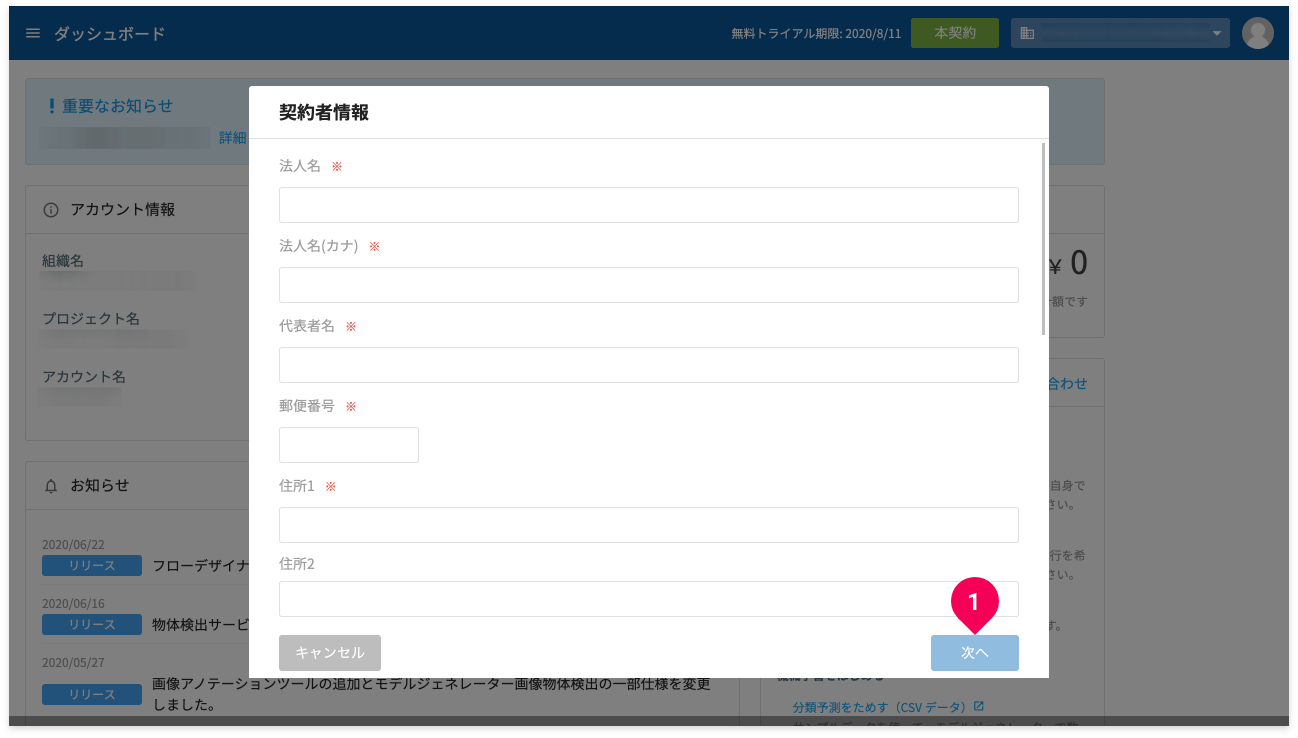Click the リリース tag dated 2020/06/22
Image resolution: width=1298 pixels, height=738 pixels.
pos(92,566)
